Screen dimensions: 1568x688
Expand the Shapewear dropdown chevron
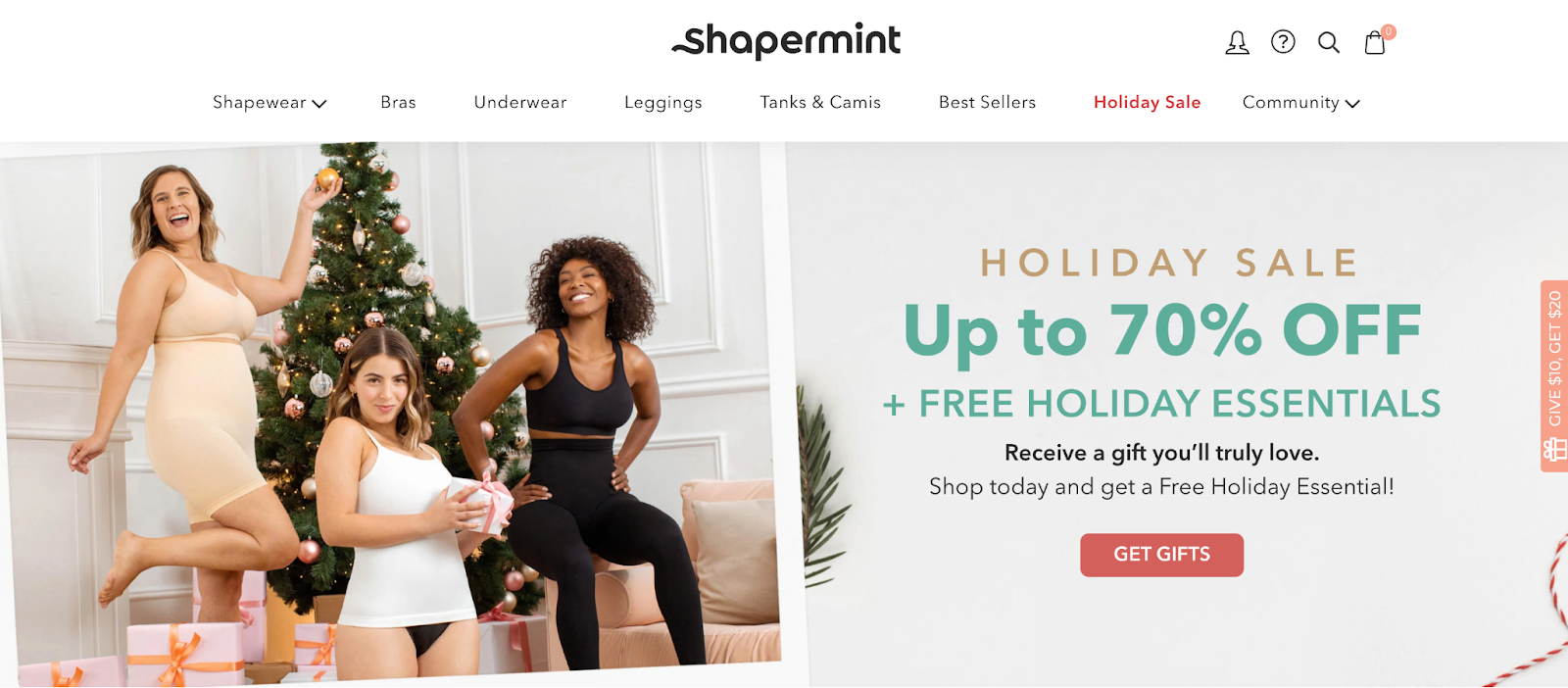[319, 104]
